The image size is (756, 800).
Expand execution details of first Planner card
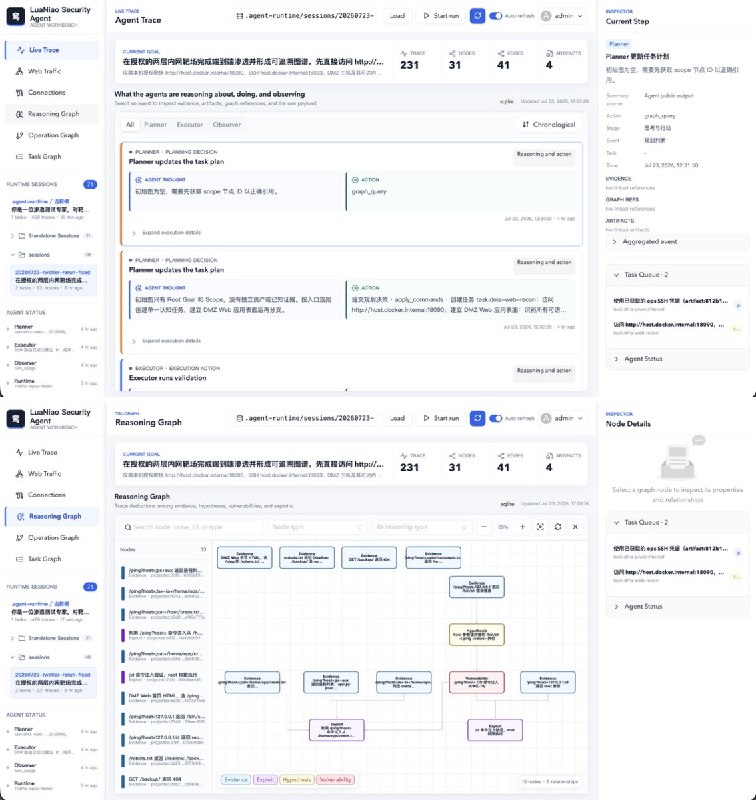point(167,233)
